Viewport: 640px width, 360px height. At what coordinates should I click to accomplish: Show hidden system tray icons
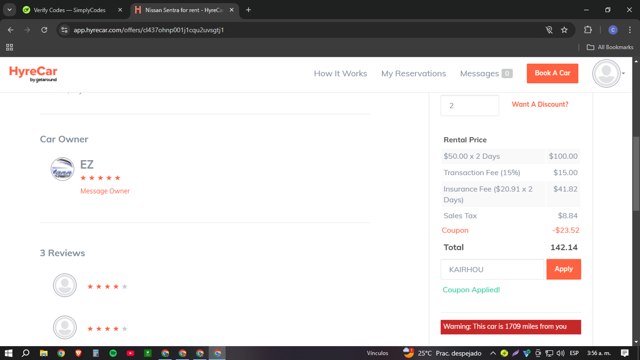pyautogui.click(x=493, y=353)
